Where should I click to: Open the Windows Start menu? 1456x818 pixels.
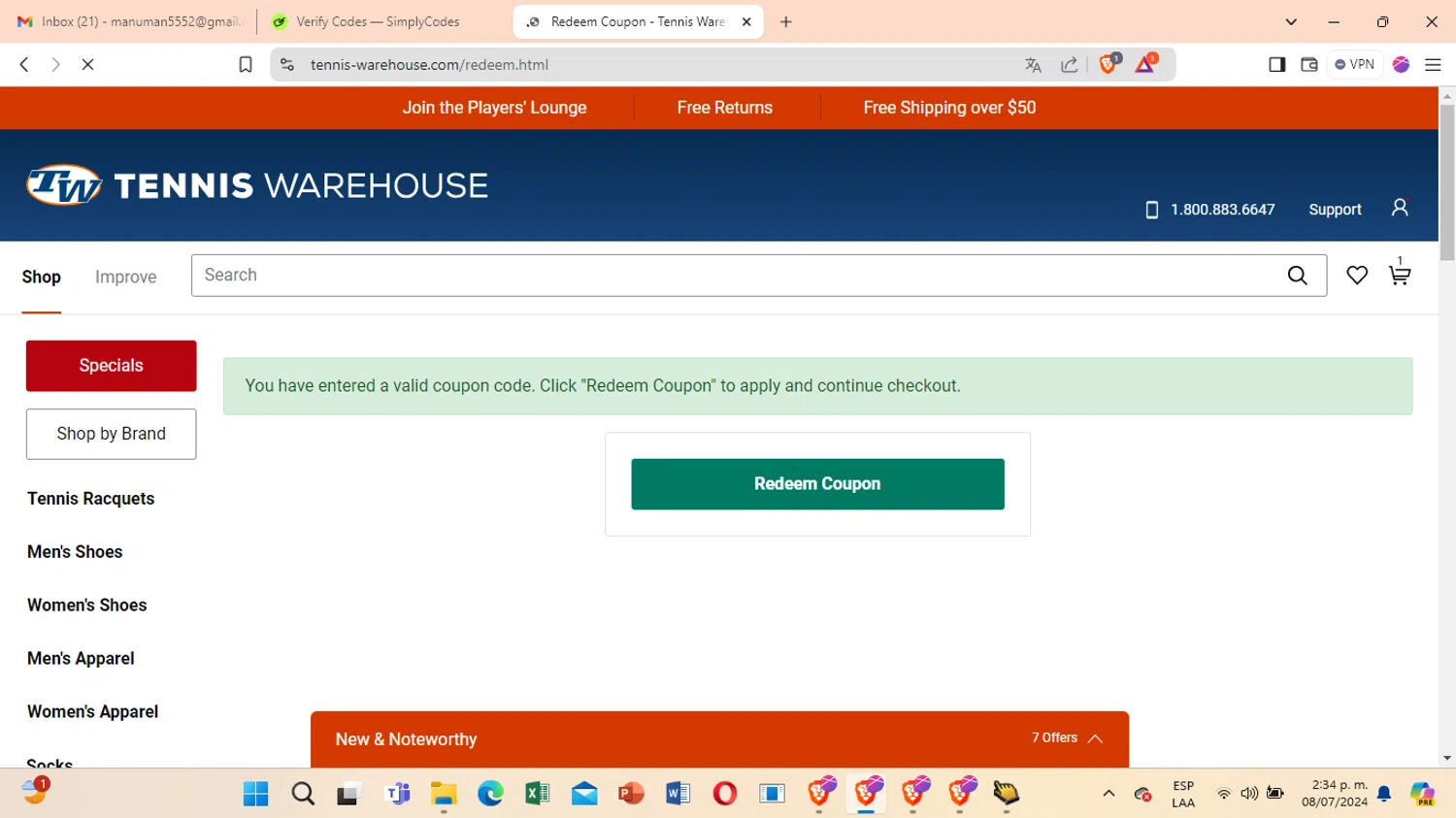(256, 794)
